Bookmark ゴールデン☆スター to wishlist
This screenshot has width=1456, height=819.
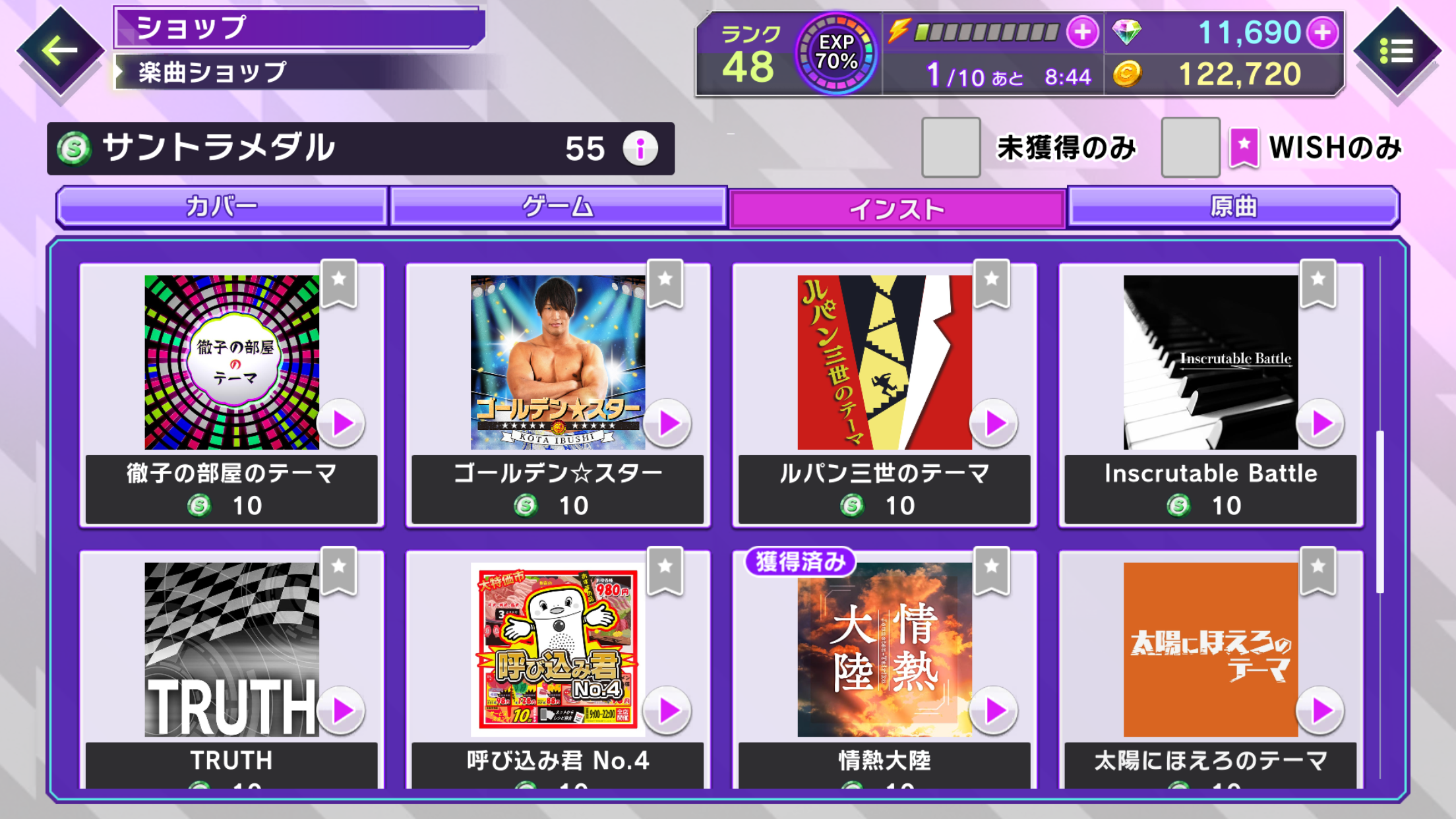(665, 284)
